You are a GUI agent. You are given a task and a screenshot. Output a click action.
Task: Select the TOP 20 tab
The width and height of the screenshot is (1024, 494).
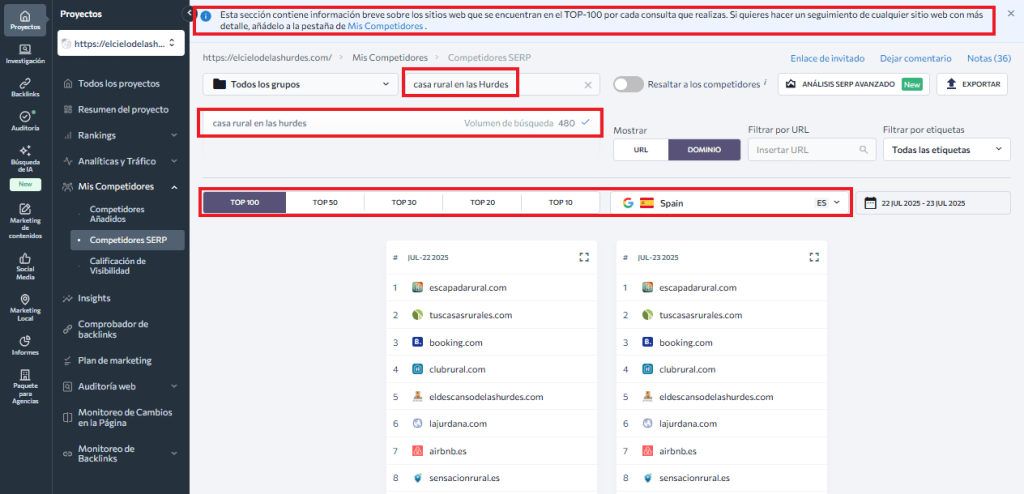point(482,203)
